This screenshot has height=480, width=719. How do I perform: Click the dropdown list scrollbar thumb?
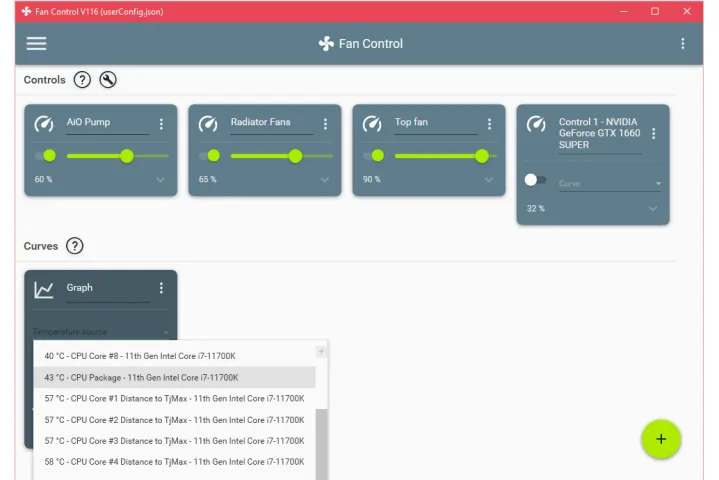[321, 444]
